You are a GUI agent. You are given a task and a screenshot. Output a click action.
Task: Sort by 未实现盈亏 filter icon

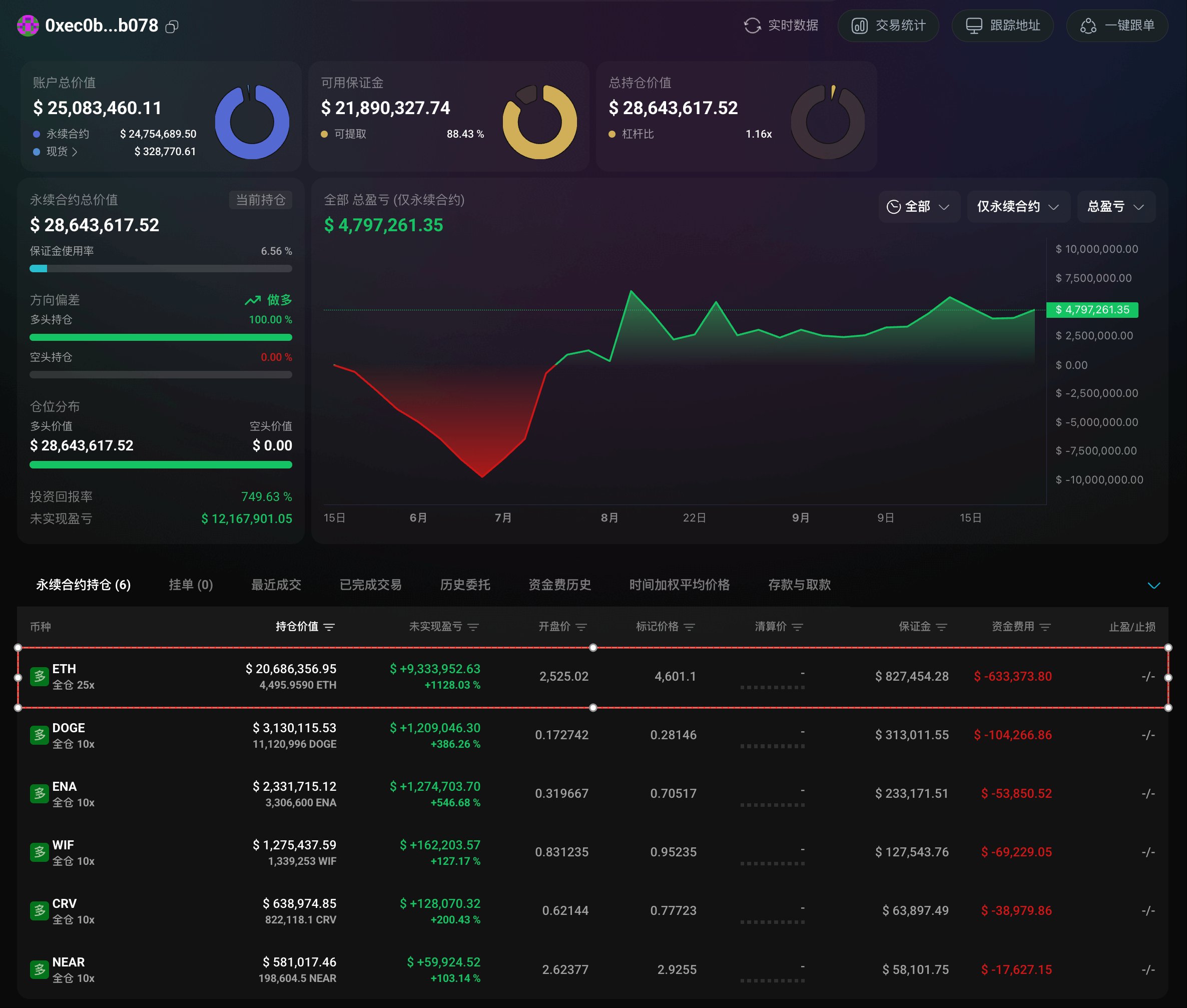coord(473,627)
